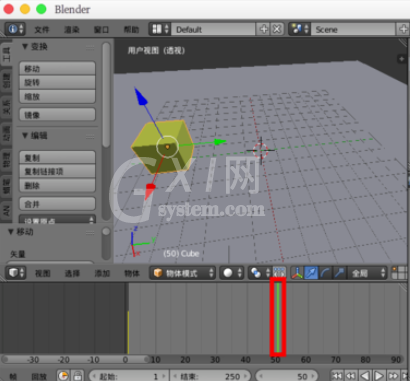Open the pivot point selector
410x381 pixels.
pos(259,273)
